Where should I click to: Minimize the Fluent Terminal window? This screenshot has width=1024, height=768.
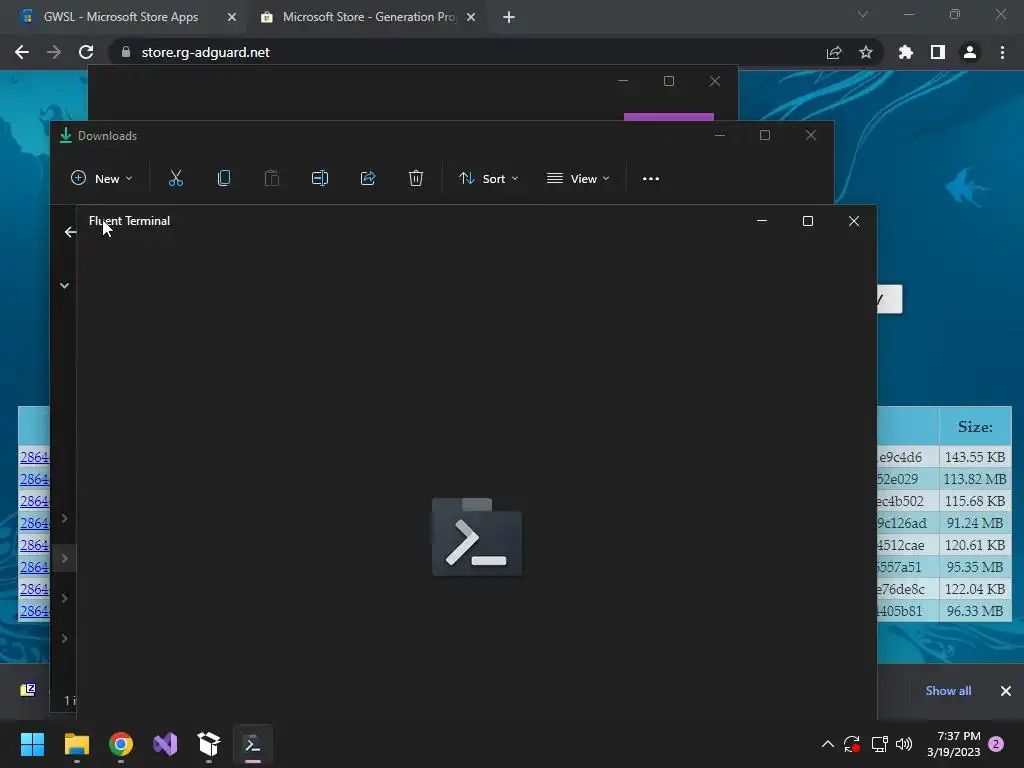coord(761,221)
